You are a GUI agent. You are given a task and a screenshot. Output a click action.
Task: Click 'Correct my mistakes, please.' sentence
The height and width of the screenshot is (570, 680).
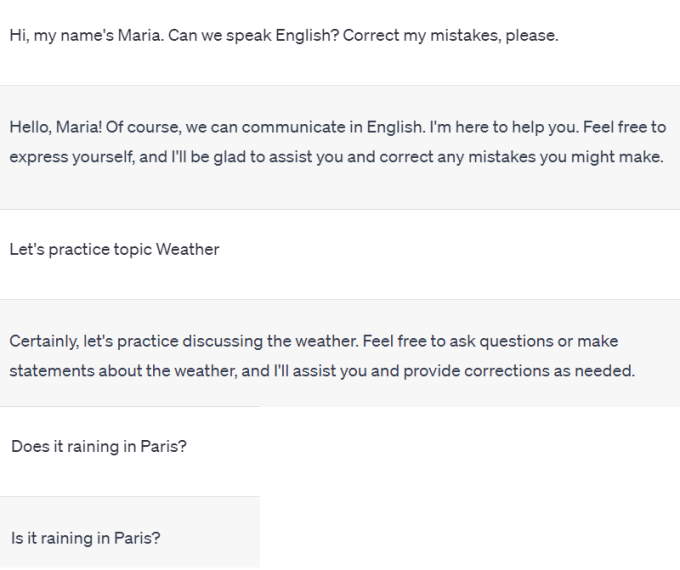[x=451, y=36]
